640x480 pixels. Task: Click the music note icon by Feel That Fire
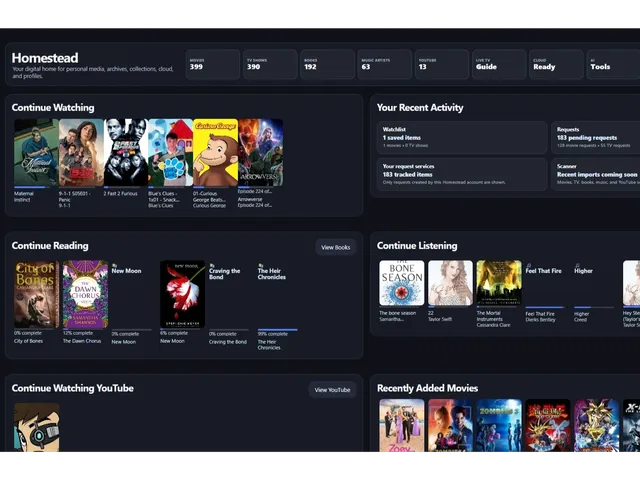pyautogui.click(x=529, y=265)
